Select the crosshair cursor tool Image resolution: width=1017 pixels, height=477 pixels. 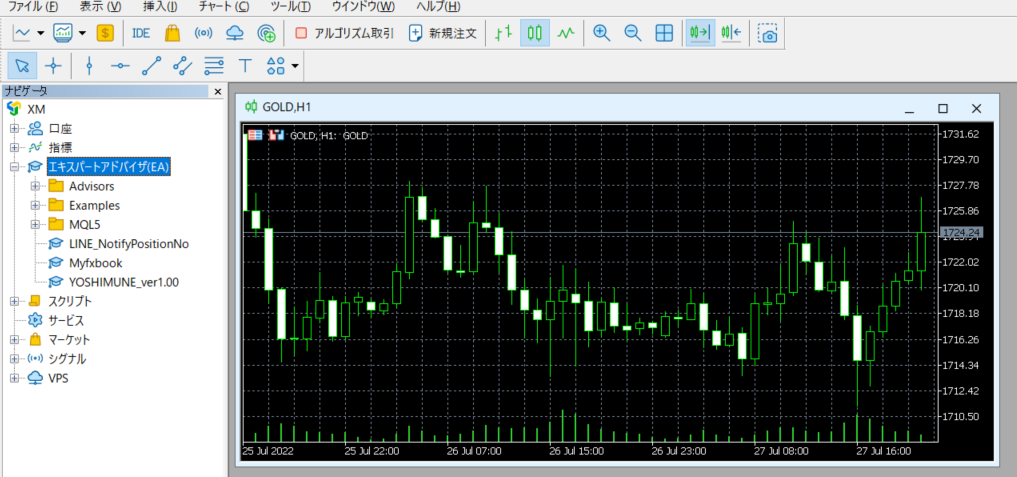pos(53,66)
